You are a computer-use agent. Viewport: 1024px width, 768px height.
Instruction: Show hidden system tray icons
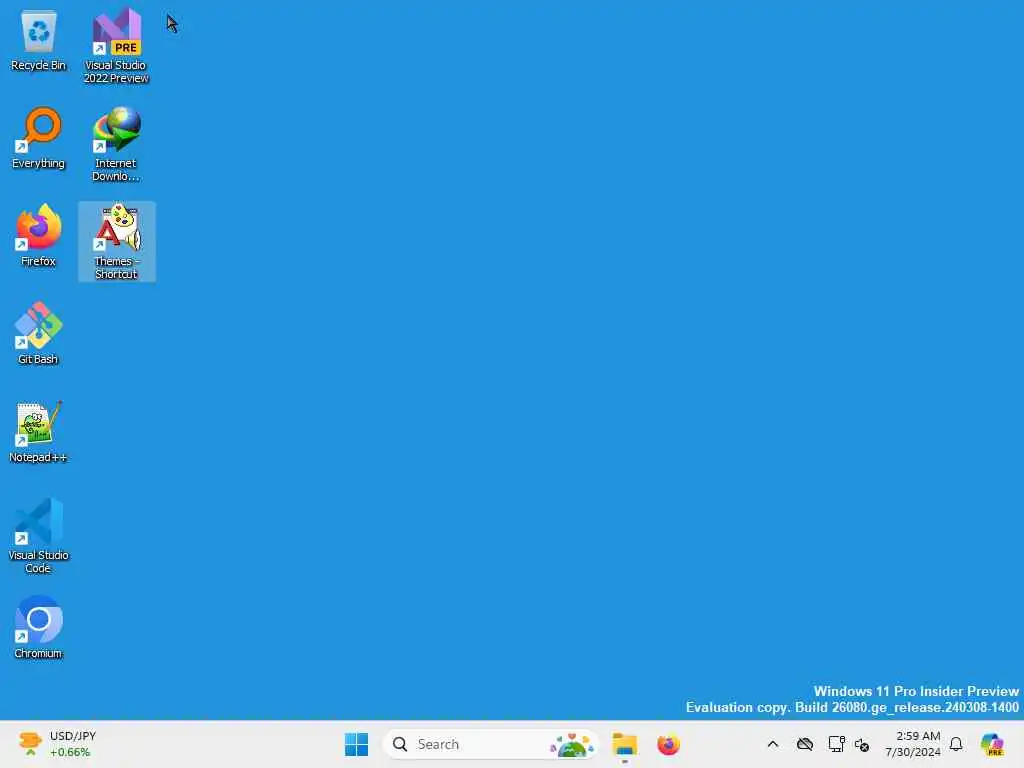(x=773, y=744)
